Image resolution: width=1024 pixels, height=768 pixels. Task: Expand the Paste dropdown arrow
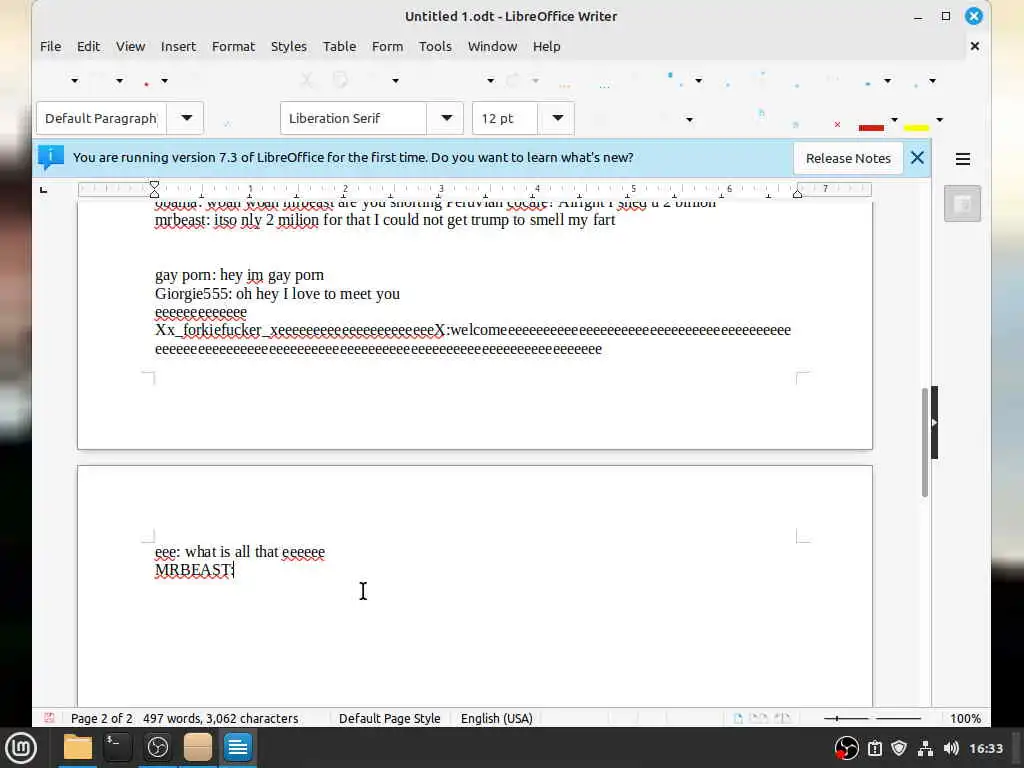(x=395, y=81)
